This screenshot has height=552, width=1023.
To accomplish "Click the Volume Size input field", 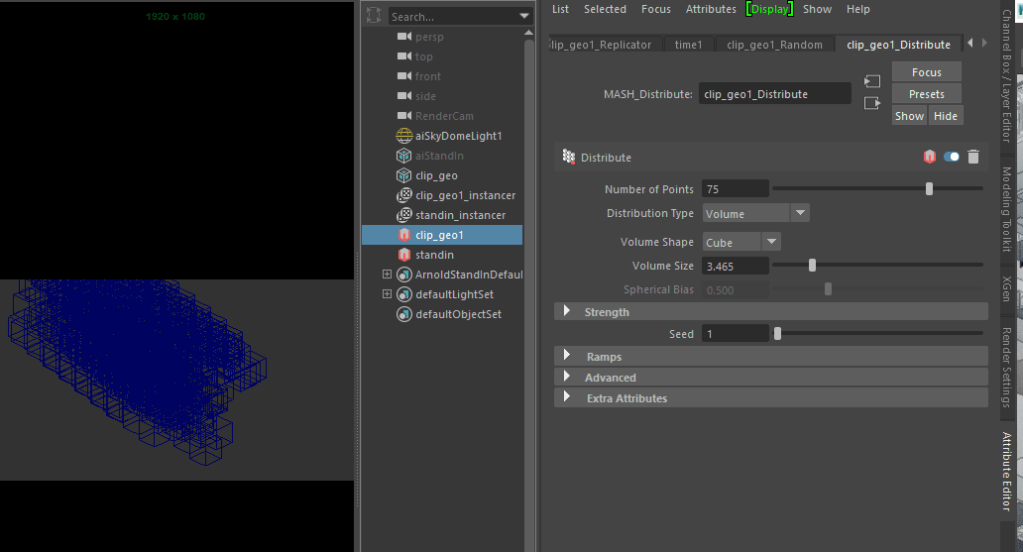I will click(735, 266).
